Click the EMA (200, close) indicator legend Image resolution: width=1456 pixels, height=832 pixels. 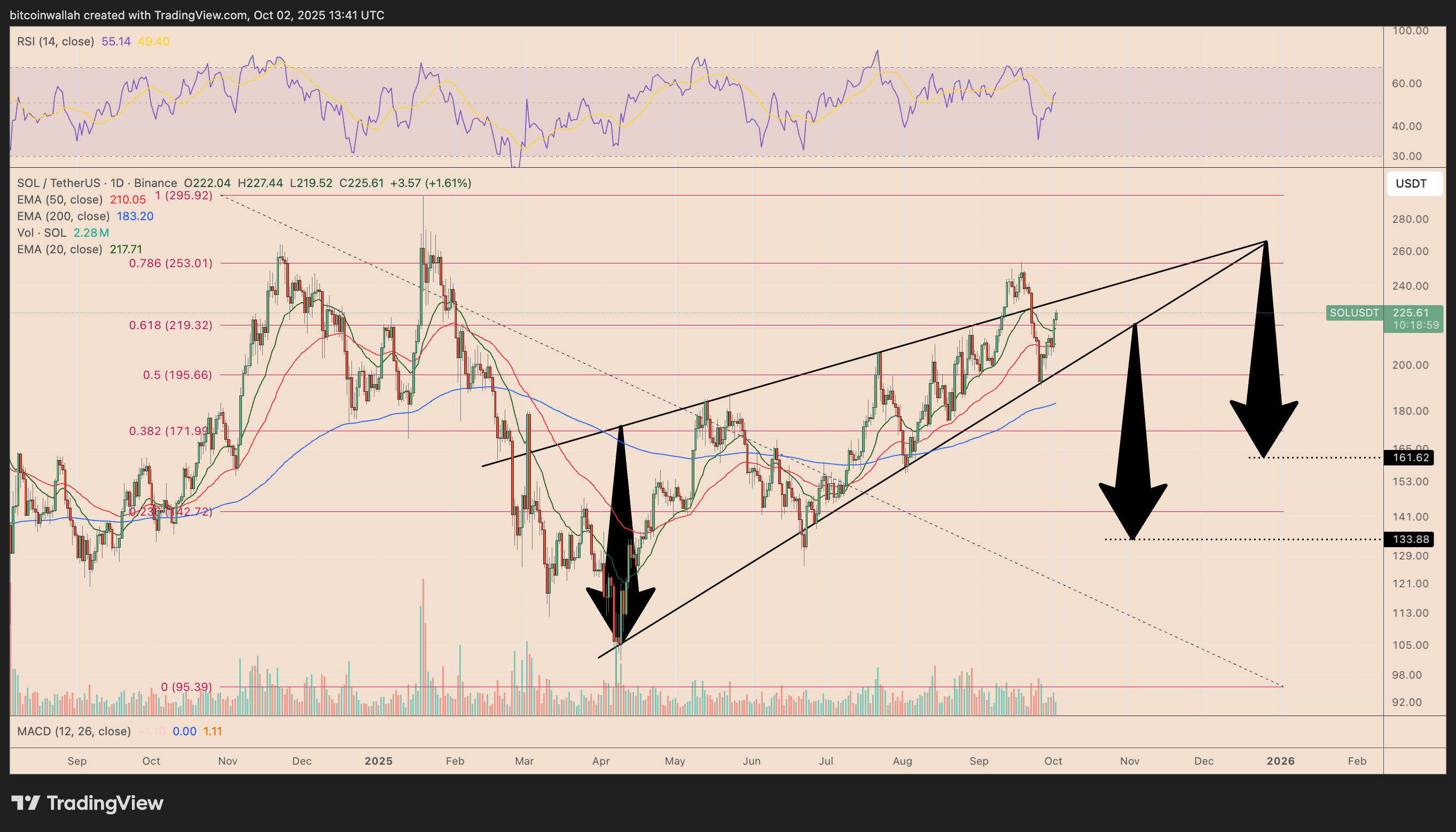point(65,216)
